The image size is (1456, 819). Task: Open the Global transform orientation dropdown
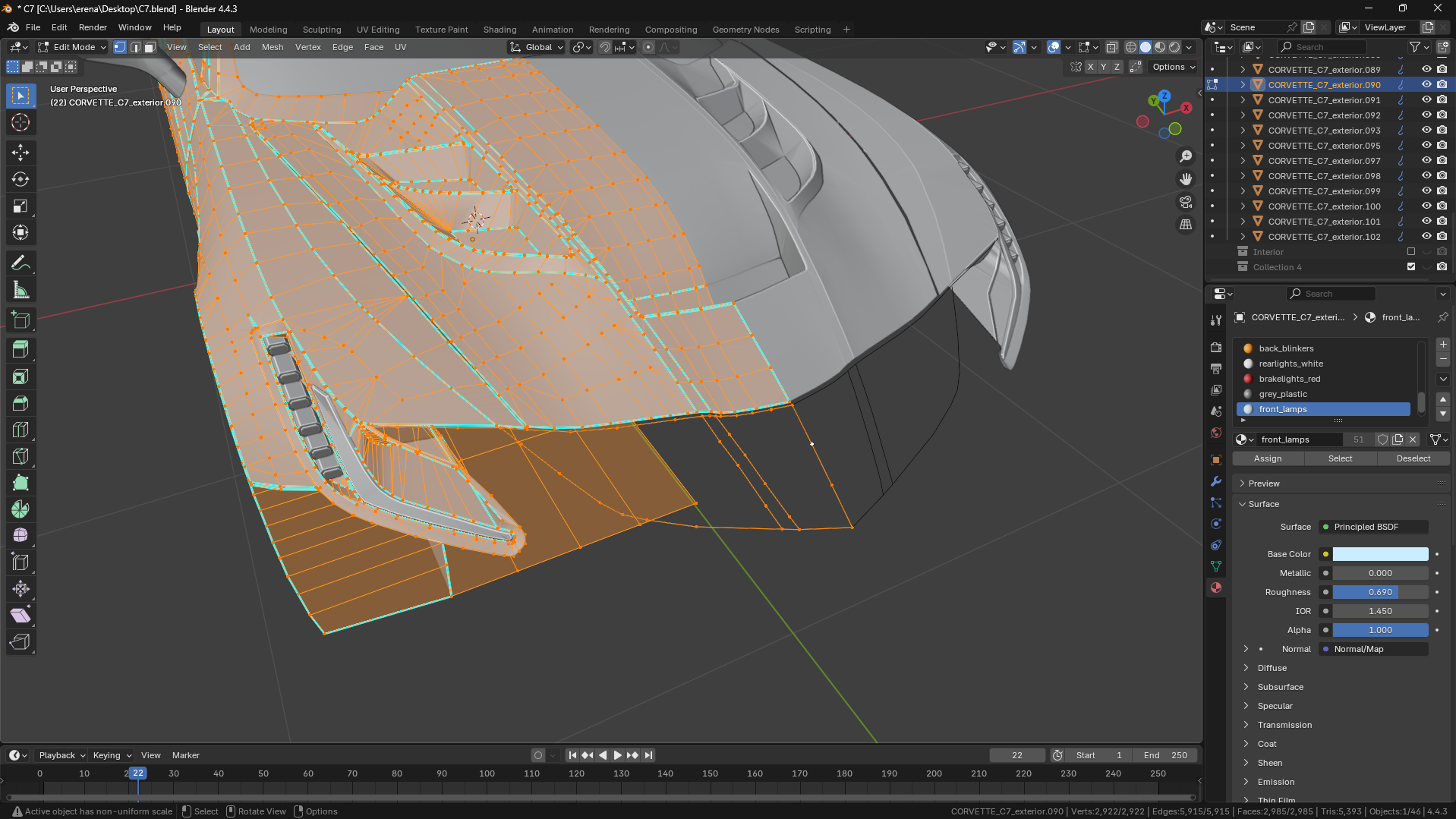pyautogui.click(x=537, y=47)
